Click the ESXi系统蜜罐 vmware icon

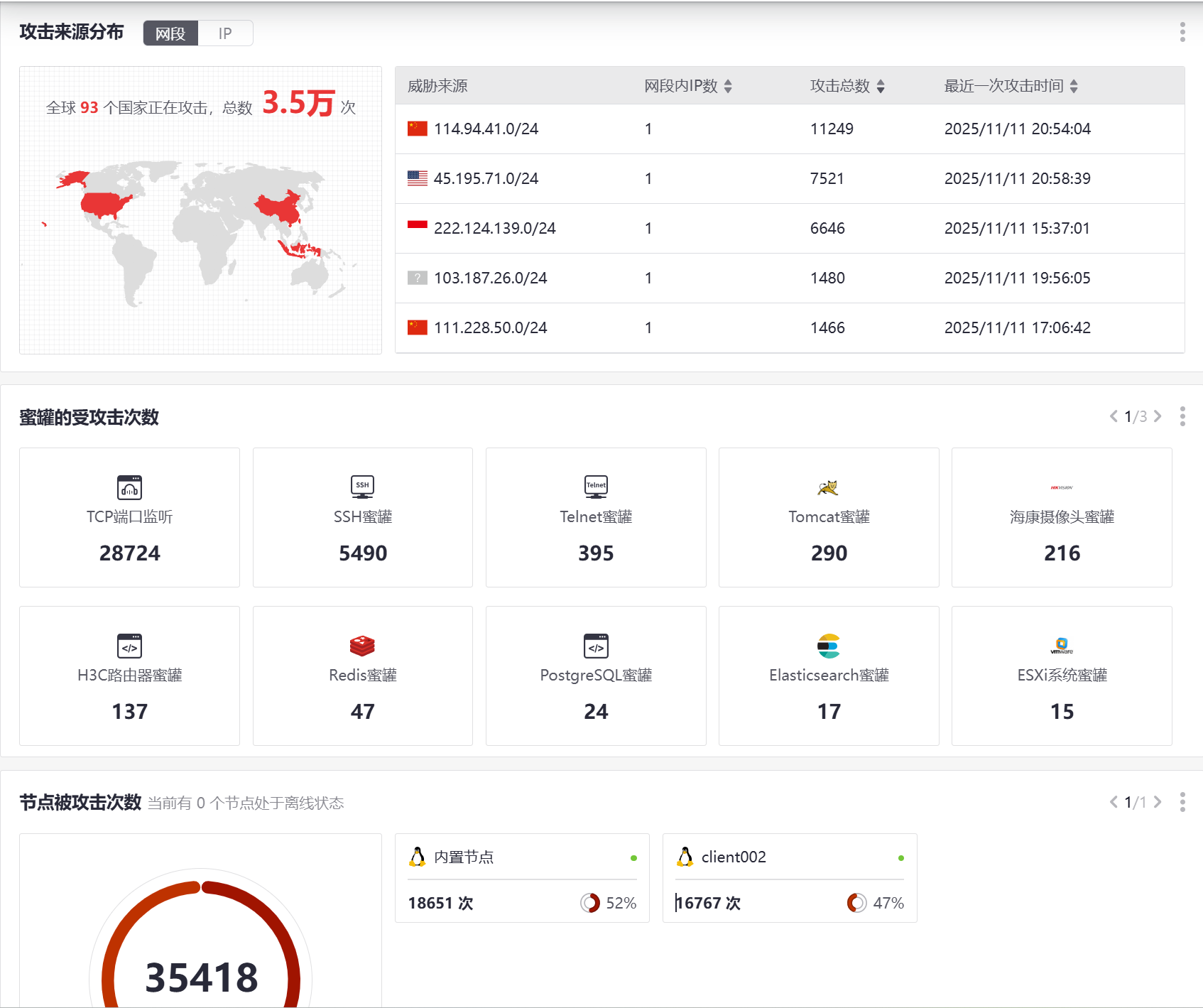1062,646
